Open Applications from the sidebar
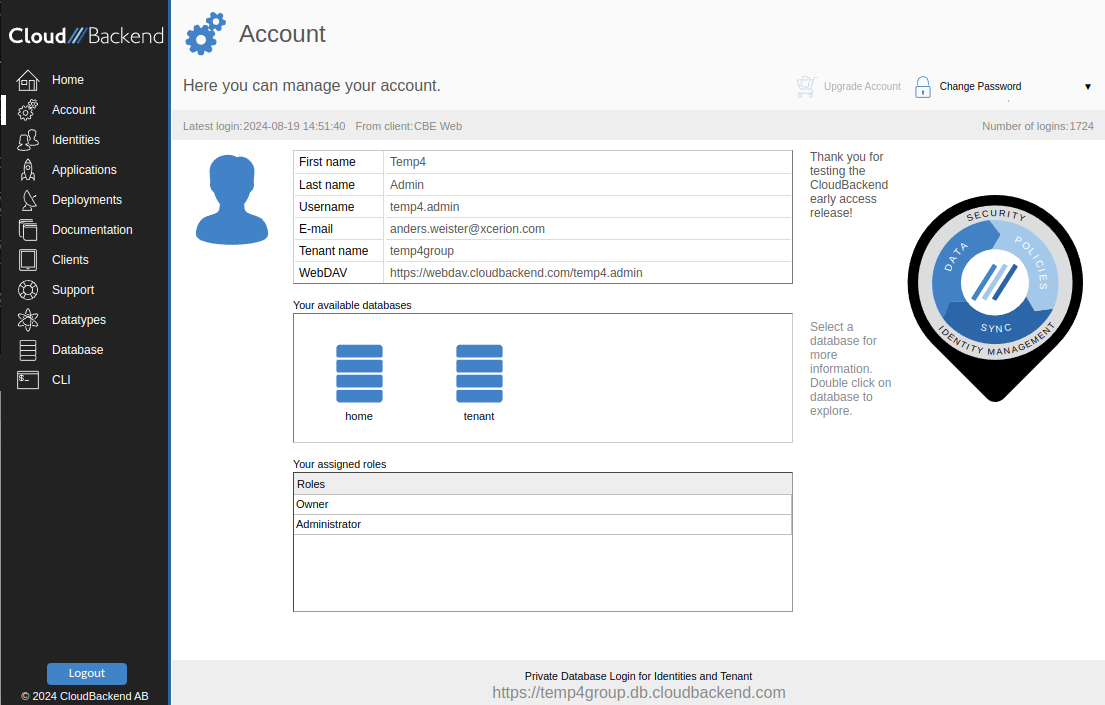The width and height of the screenshot is (1105, 705). (x=84, y=170)
